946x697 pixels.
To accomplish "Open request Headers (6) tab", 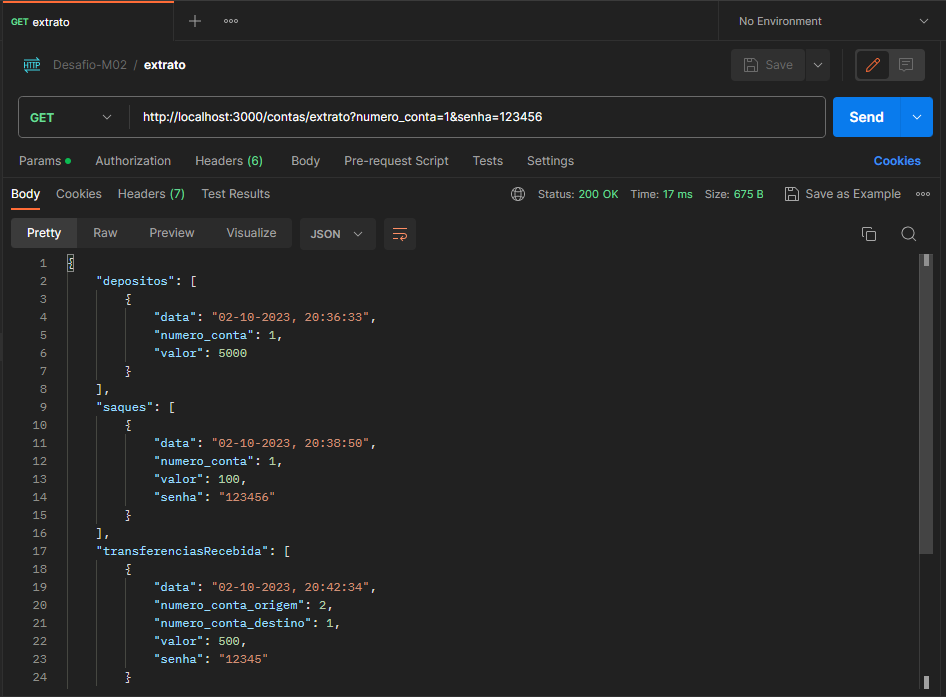I will click(x=229, y=161).
